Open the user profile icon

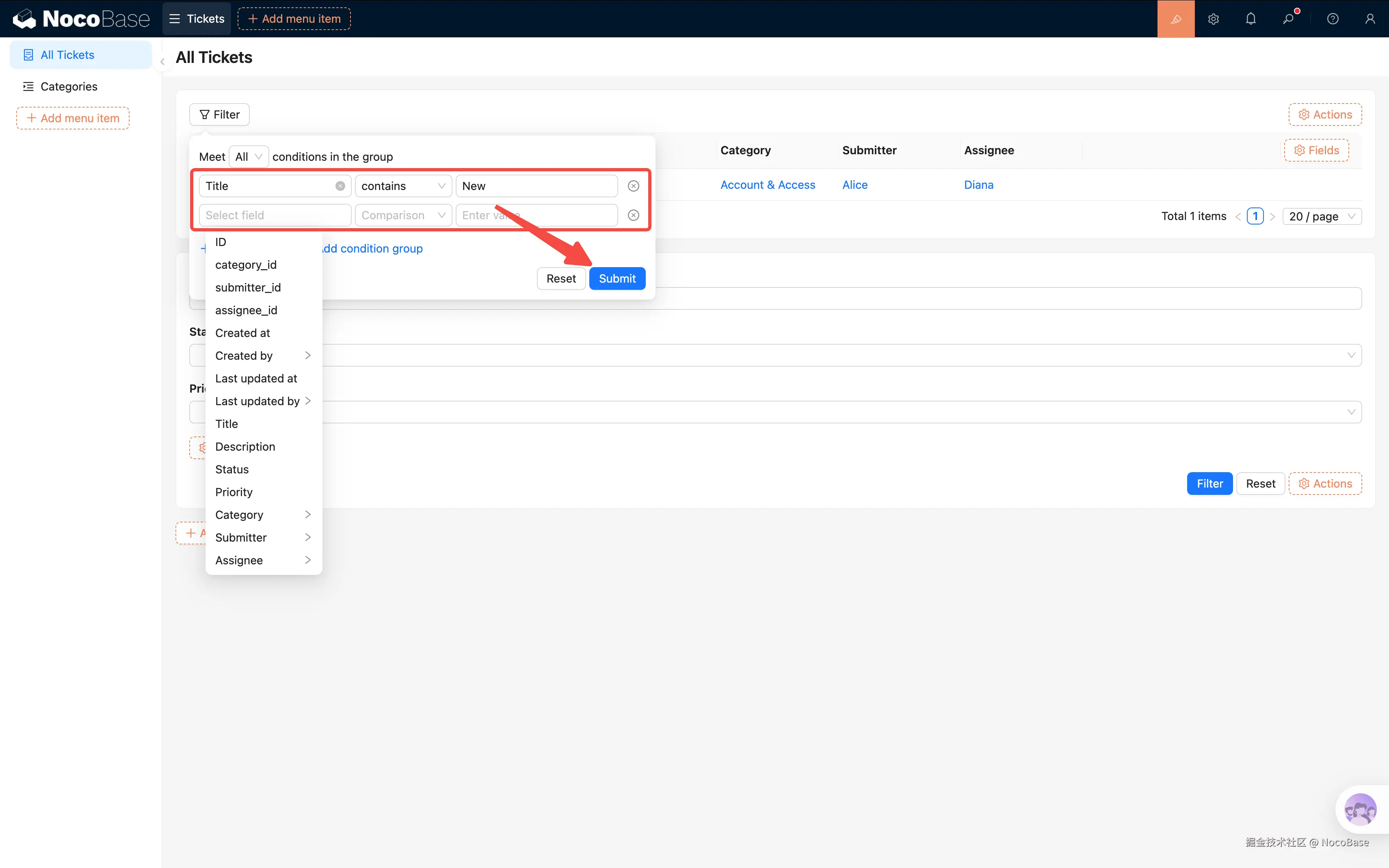coord(1370,19)
